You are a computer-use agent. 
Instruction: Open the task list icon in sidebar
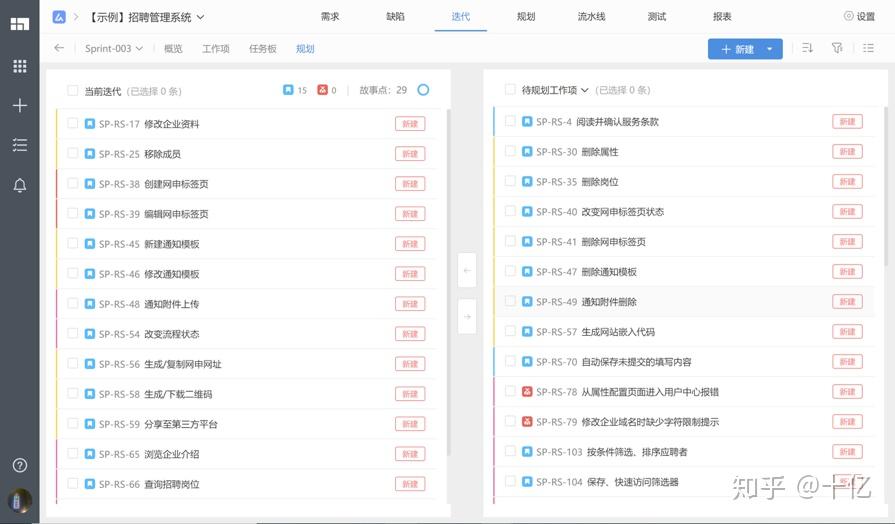[x=19, y=144]
